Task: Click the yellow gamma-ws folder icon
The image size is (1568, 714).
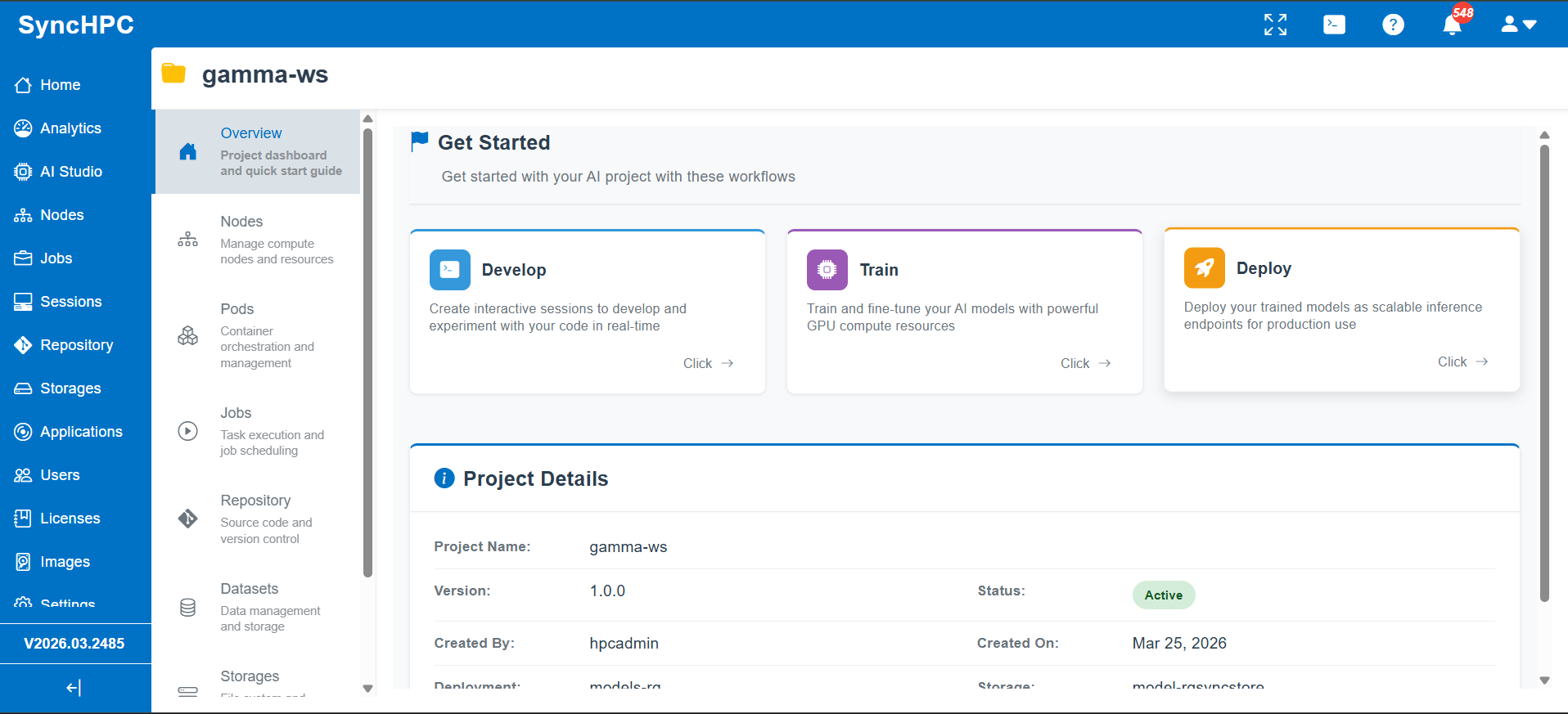Action: tap(173, 74)
